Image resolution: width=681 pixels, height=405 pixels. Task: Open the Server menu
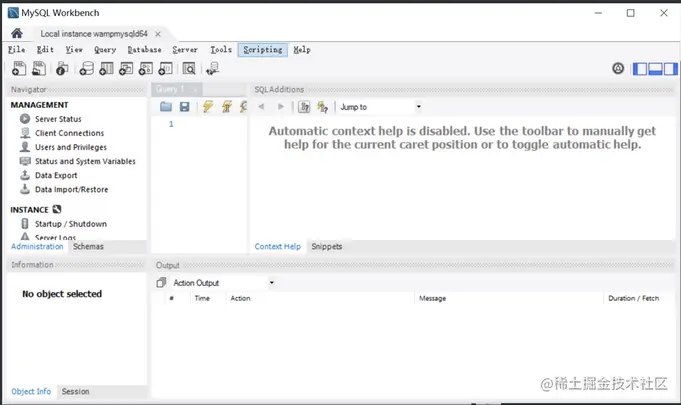pyautogui.click(x=185, y=49)
